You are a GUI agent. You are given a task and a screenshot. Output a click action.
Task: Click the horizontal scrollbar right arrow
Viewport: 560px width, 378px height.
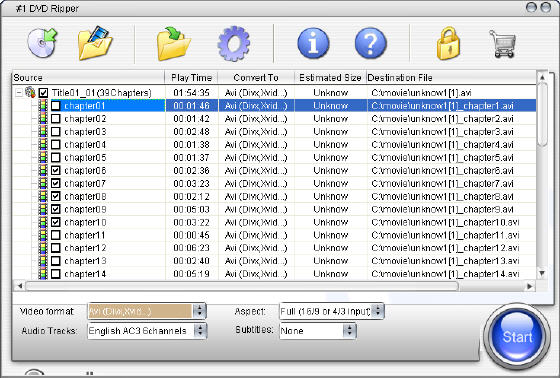pyautogui.click(x=530, y=286)
